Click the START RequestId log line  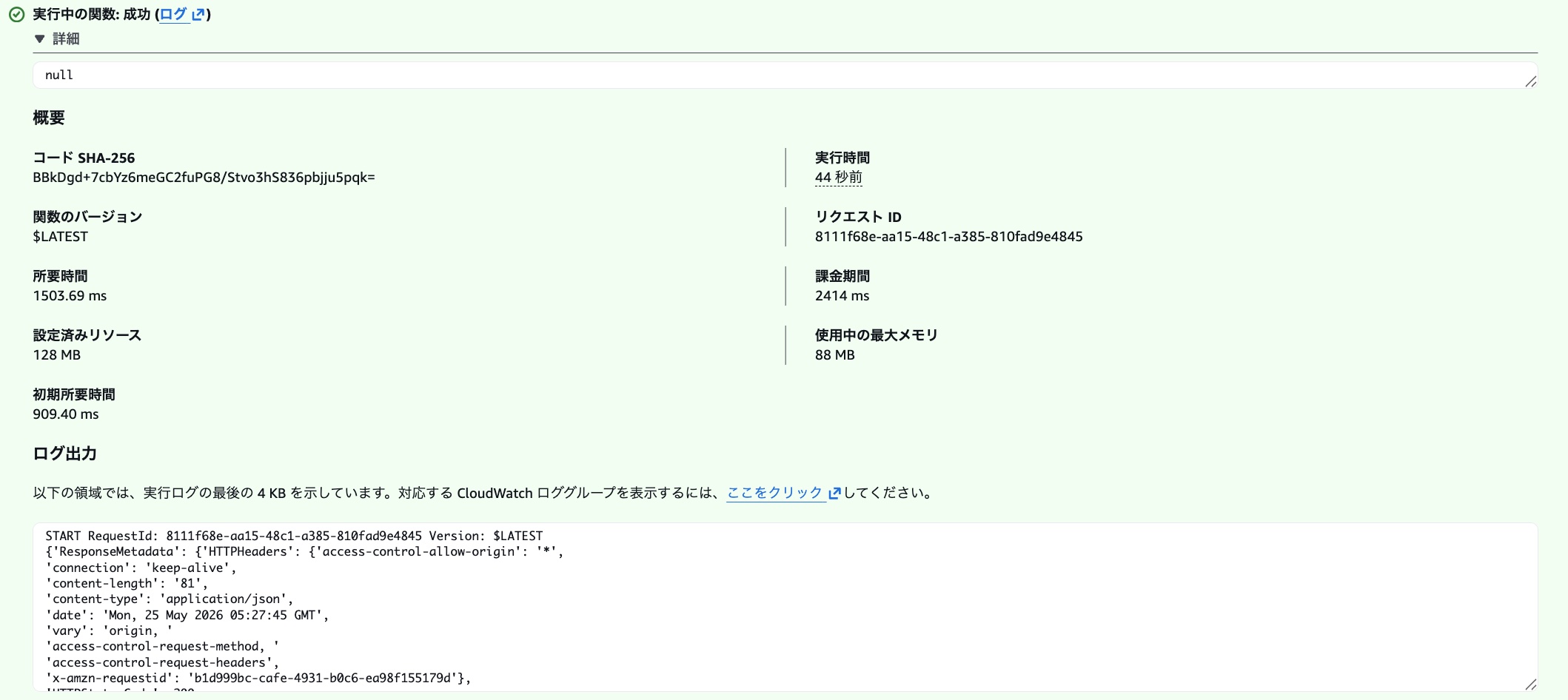294,536
